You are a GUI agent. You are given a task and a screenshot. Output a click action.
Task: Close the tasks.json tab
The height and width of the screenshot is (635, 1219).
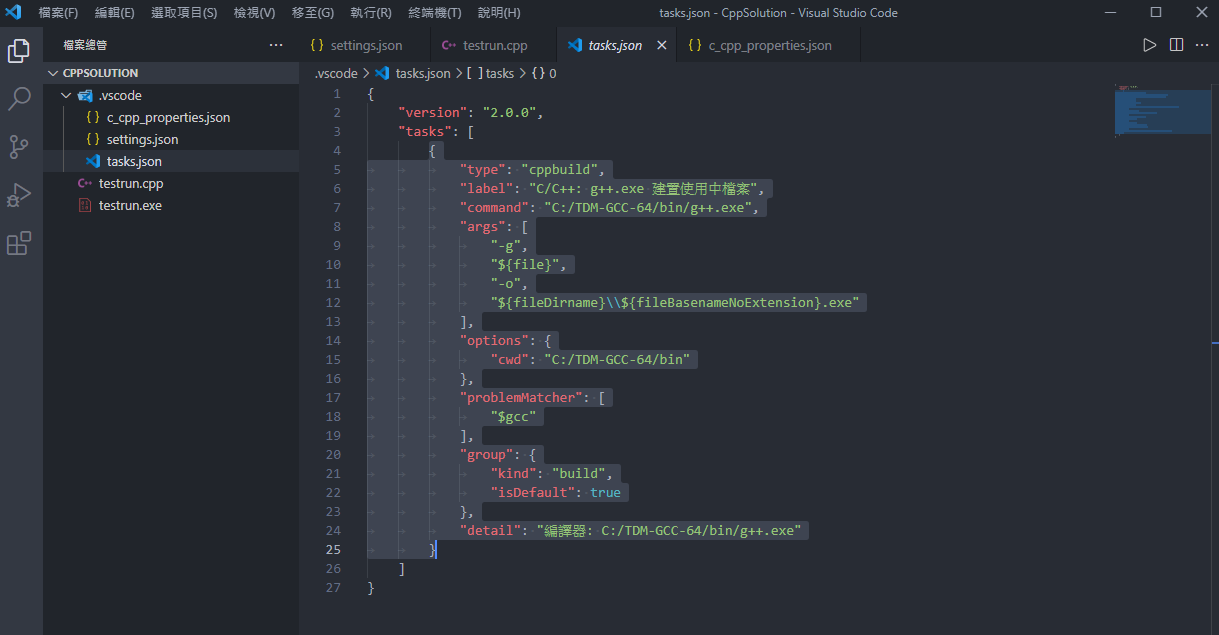click(661, 45)
